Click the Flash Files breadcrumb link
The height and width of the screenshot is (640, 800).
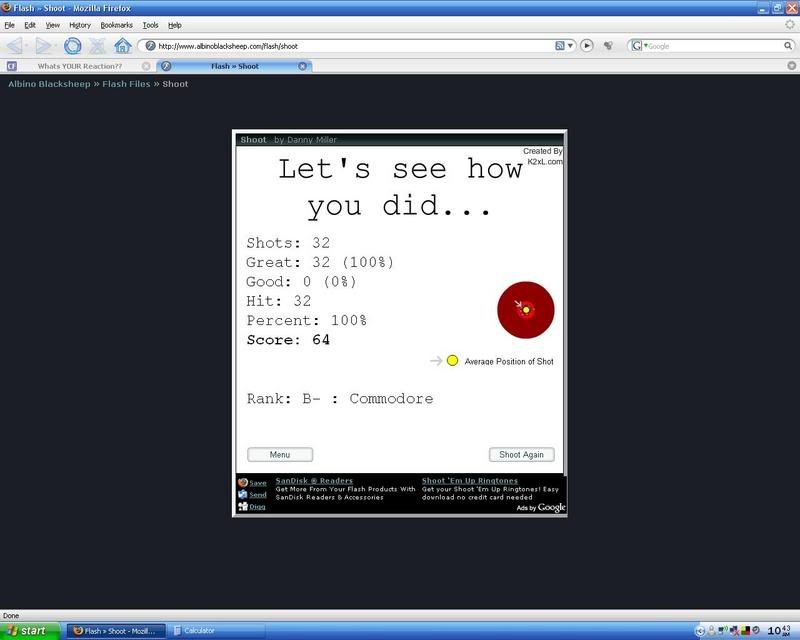(x=125, y=84)
